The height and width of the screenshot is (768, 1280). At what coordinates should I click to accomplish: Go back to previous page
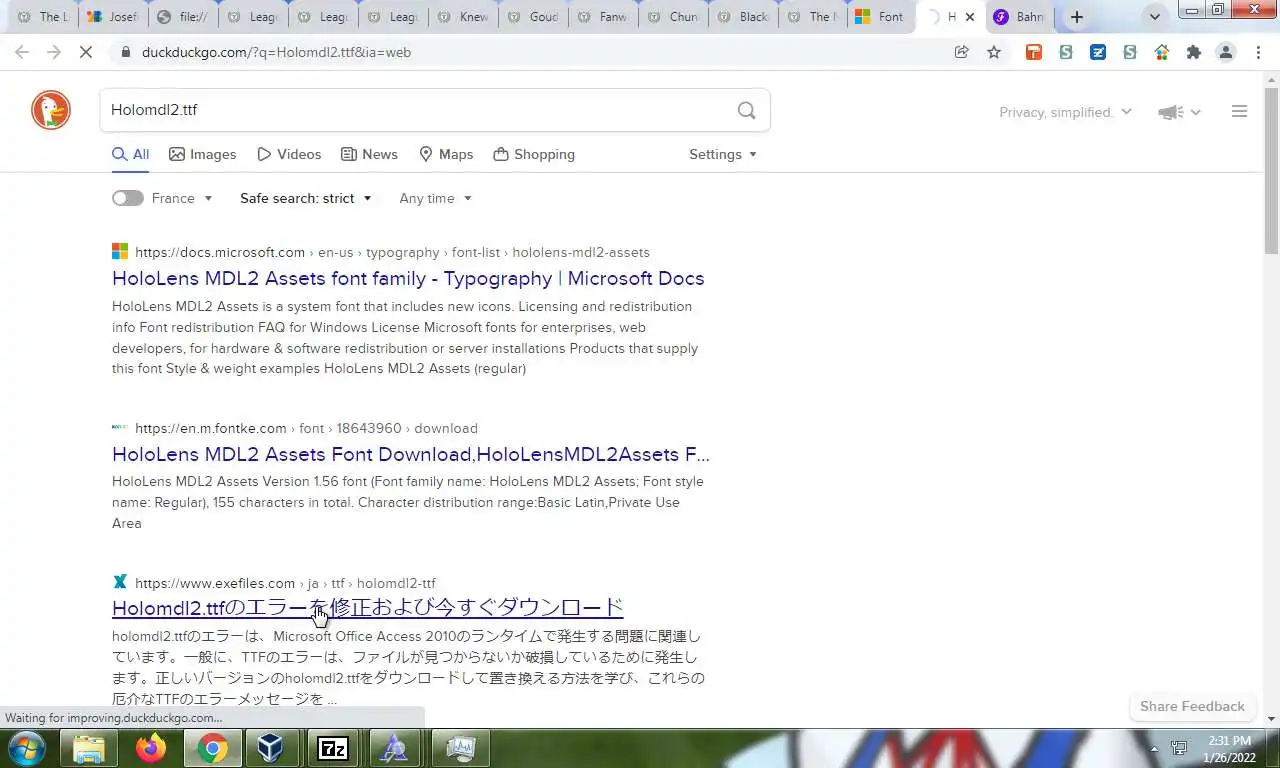click(x=22, y=52)
